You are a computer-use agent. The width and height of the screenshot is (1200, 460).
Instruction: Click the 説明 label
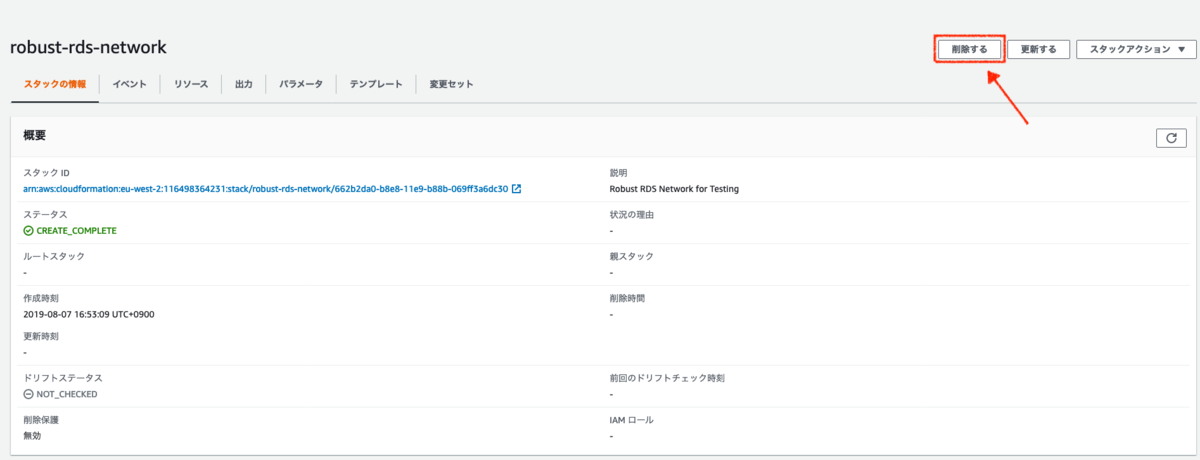[x=618, y=173]
